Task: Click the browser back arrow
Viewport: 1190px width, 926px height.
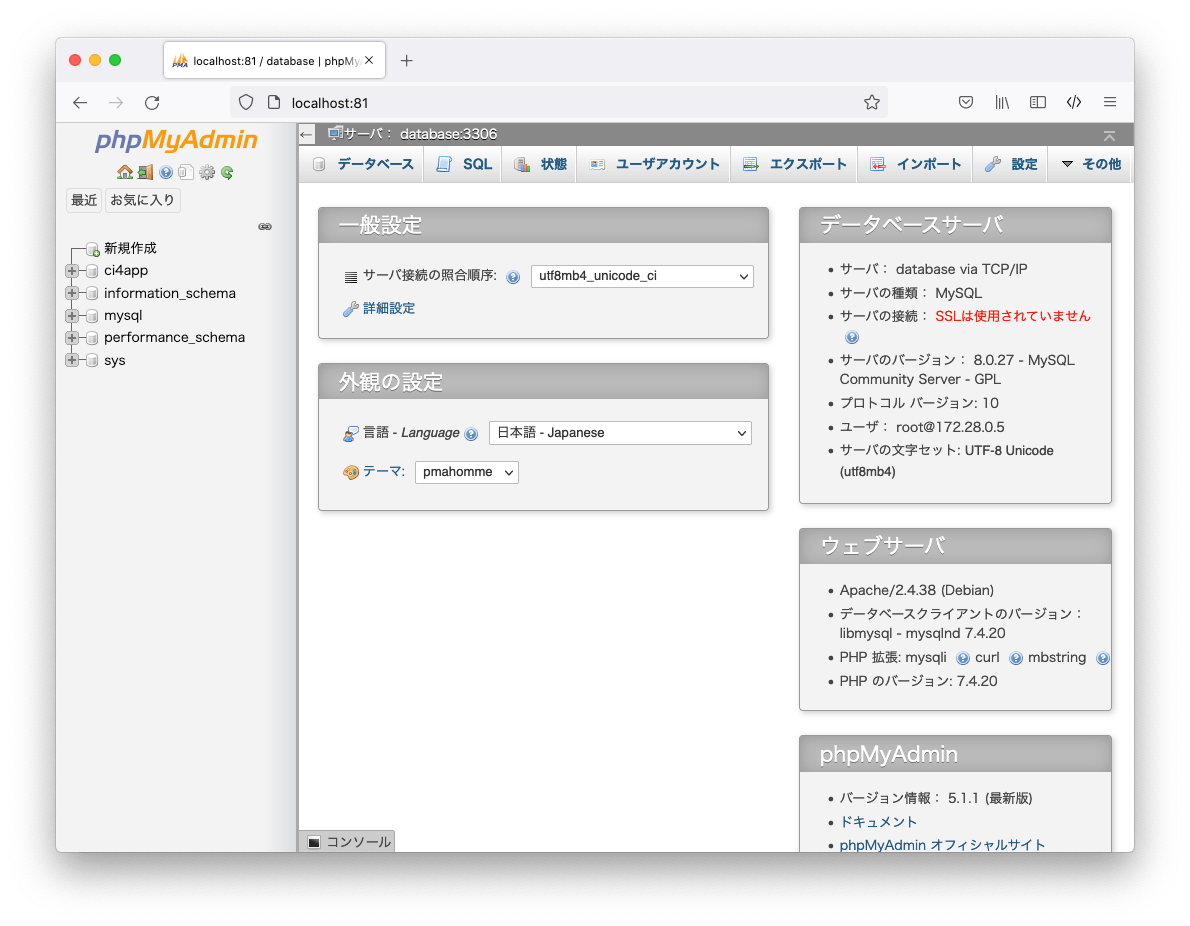Action: (x=80, y=102)
